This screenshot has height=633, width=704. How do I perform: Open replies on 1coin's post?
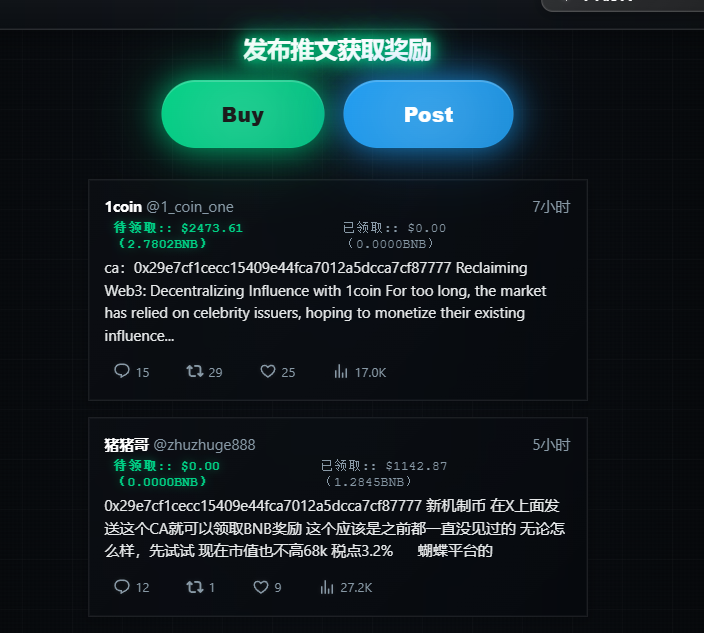click(x=122, y=371)
